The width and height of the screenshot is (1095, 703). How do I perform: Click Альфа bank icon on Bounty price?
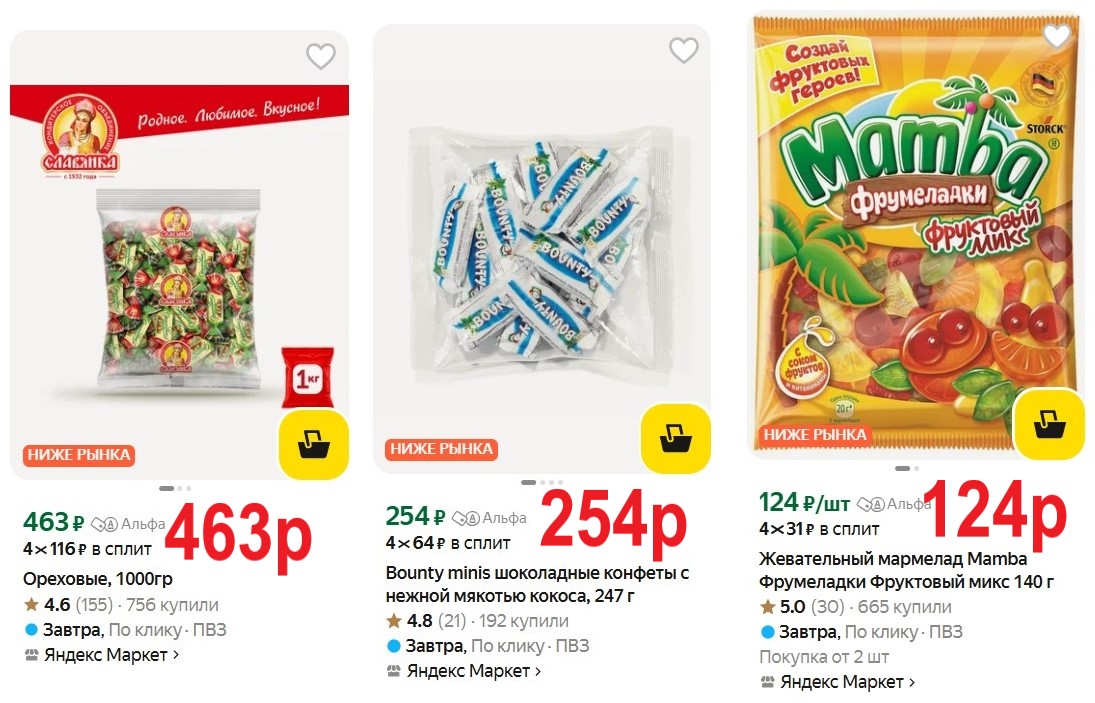pyautogui.click(x=467, y=518)
